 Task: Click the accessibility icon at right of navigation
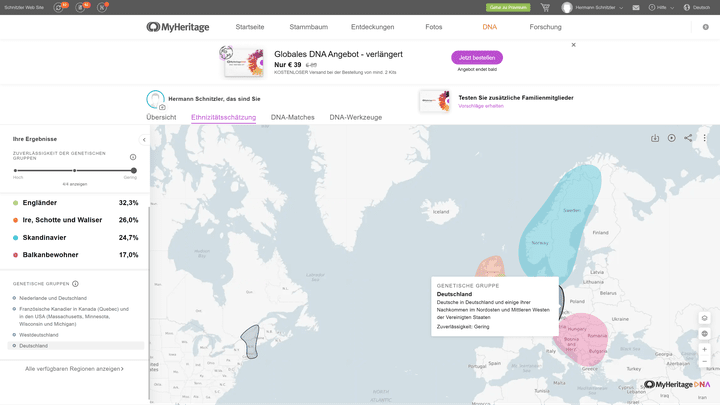pyautogui.click(x=706, y=27)
